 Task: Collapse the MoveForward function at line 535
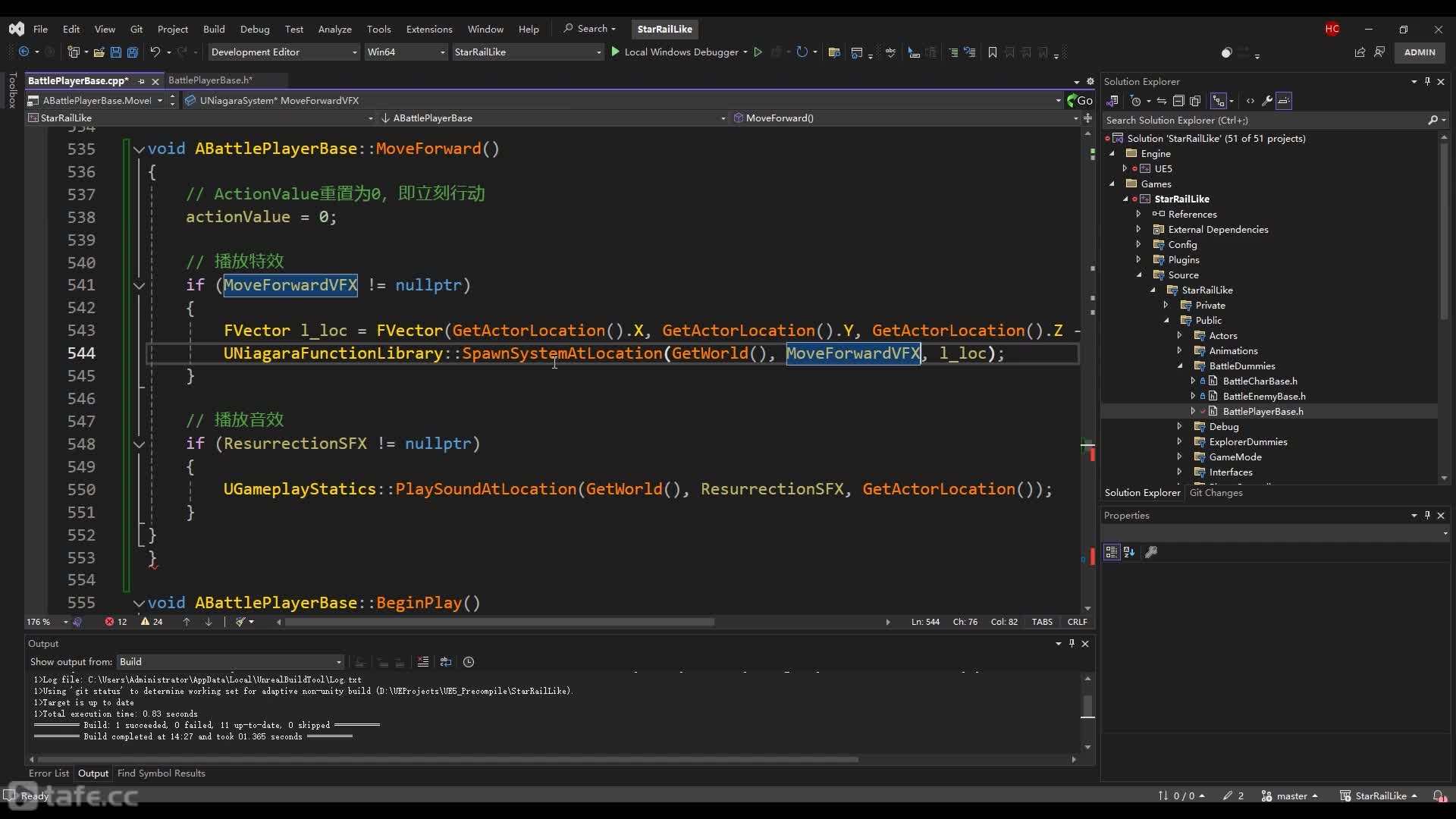139,149
